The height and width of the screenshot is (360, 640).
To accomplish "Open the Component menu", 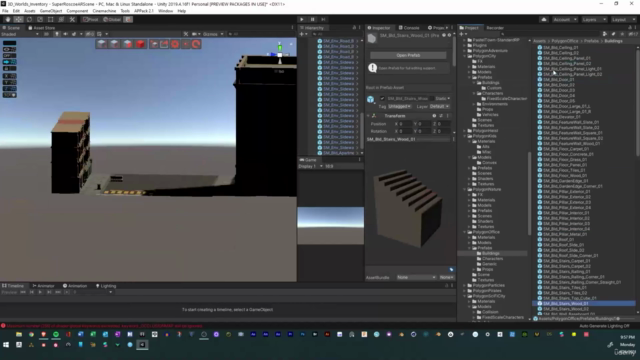I will tap(77, 11).
